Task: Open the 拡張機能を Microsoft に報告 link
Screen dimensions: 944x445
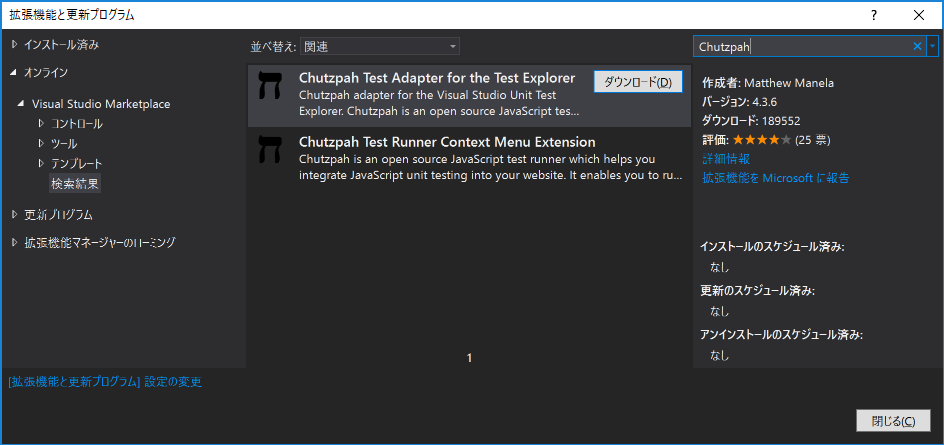Action: click(775, 178)
